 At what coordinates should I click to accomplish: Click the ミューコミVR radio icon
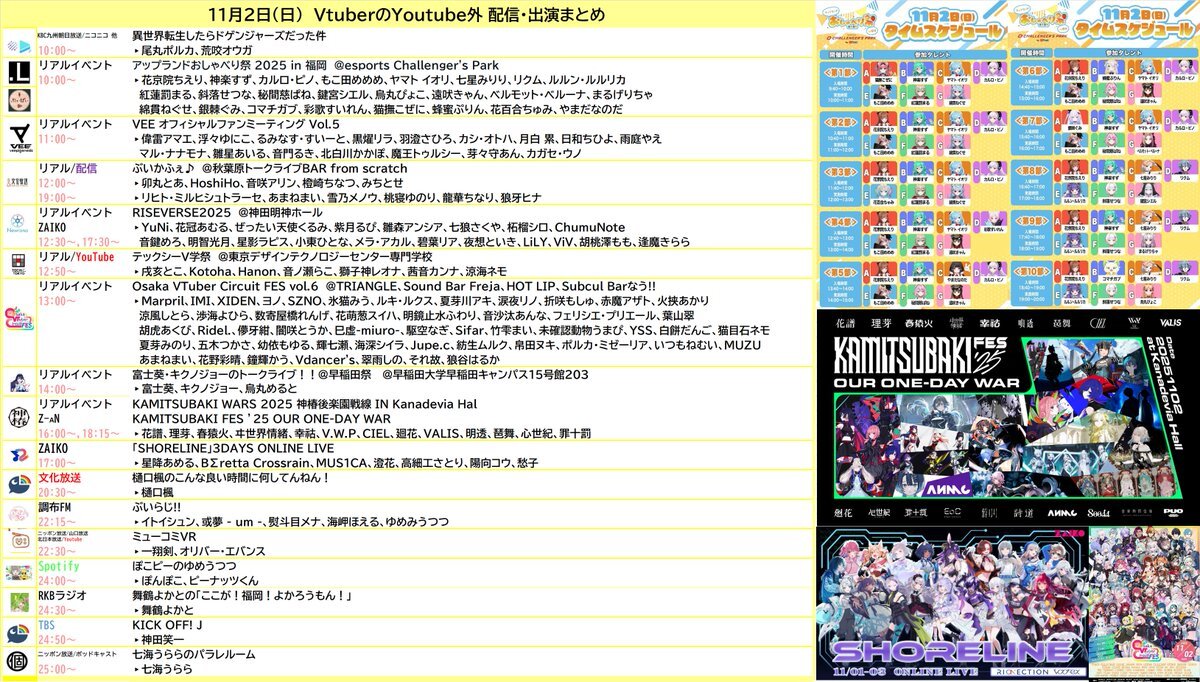[18, 543]
